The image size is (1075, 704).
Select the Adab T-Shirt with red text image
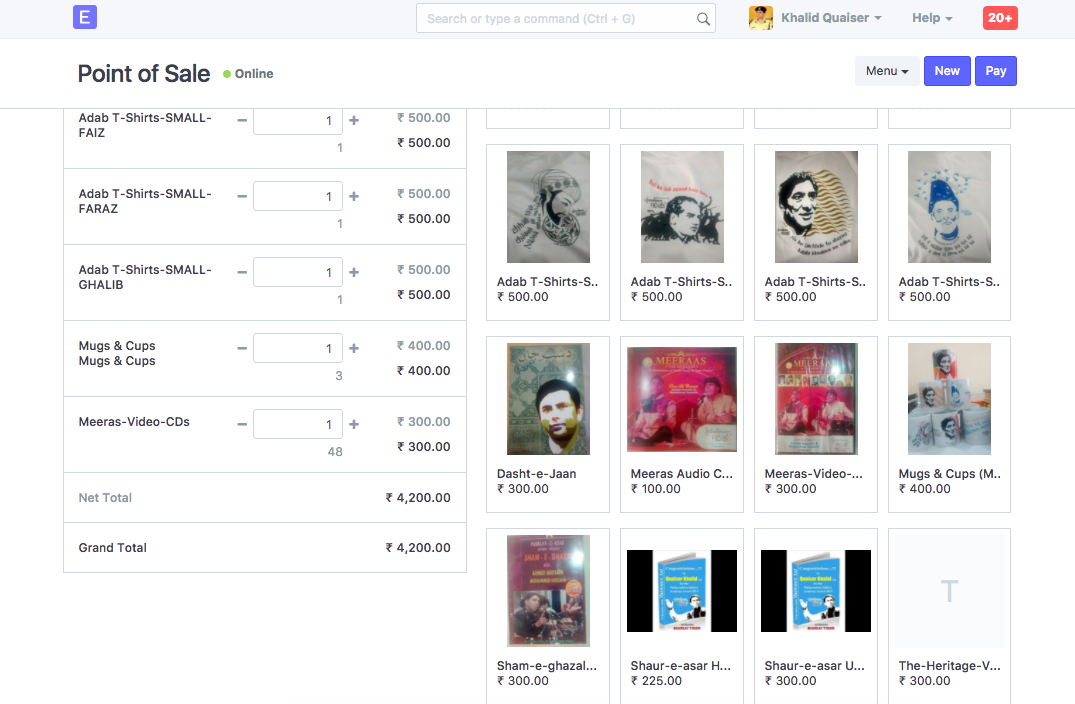point(682,207)
